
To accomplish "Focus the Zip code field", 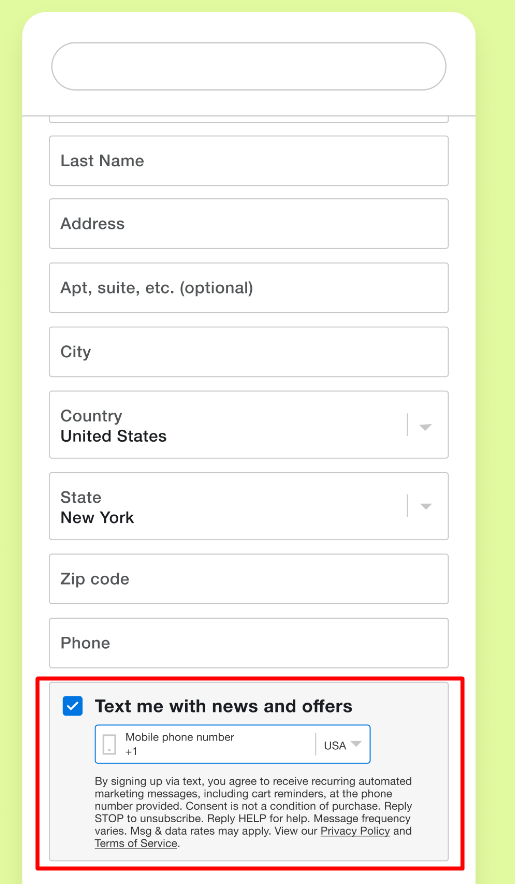I will click(249, 578).
